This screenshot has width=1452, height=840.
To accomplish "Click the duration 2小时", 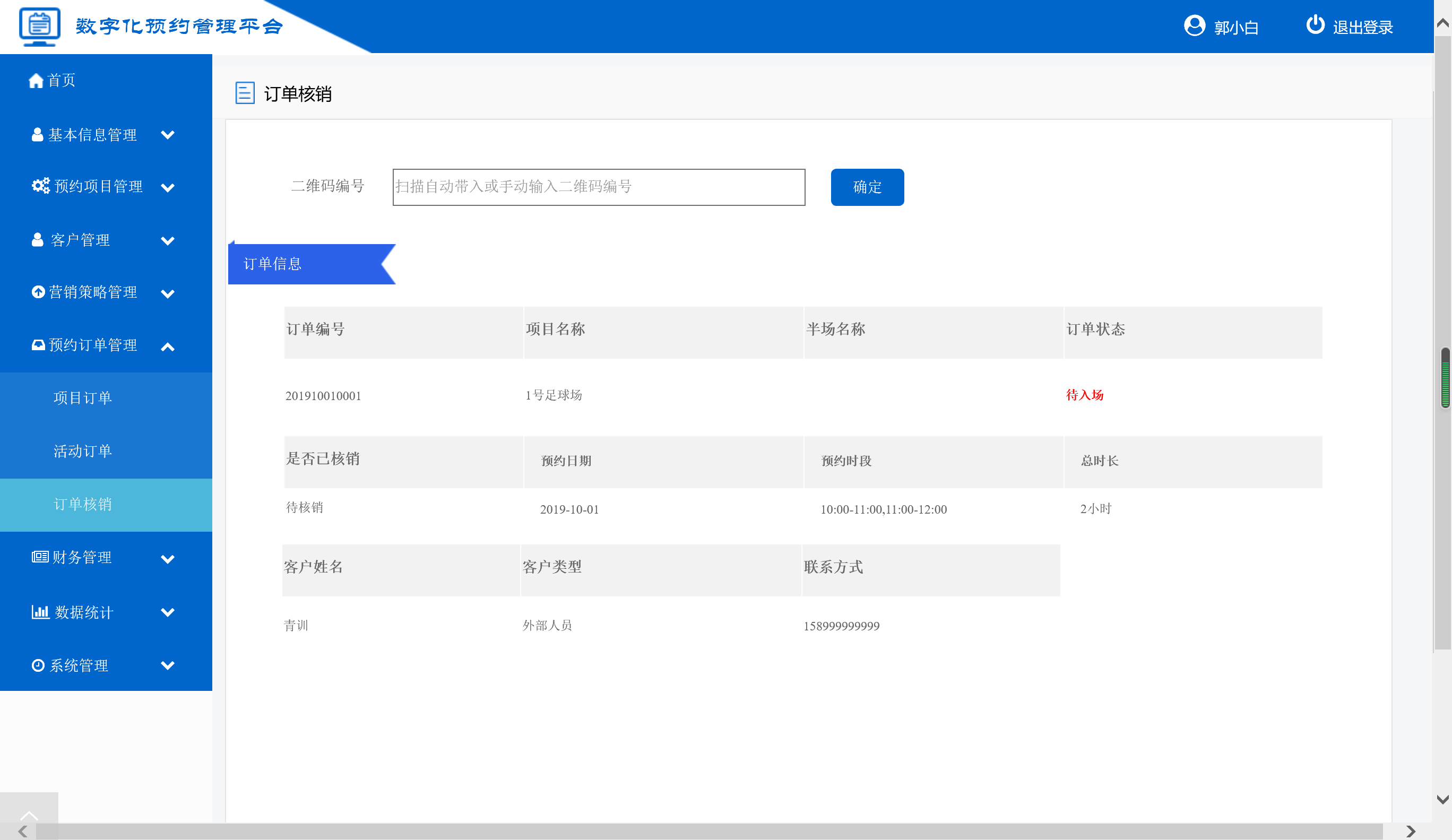I will [x=1095, y=509].
